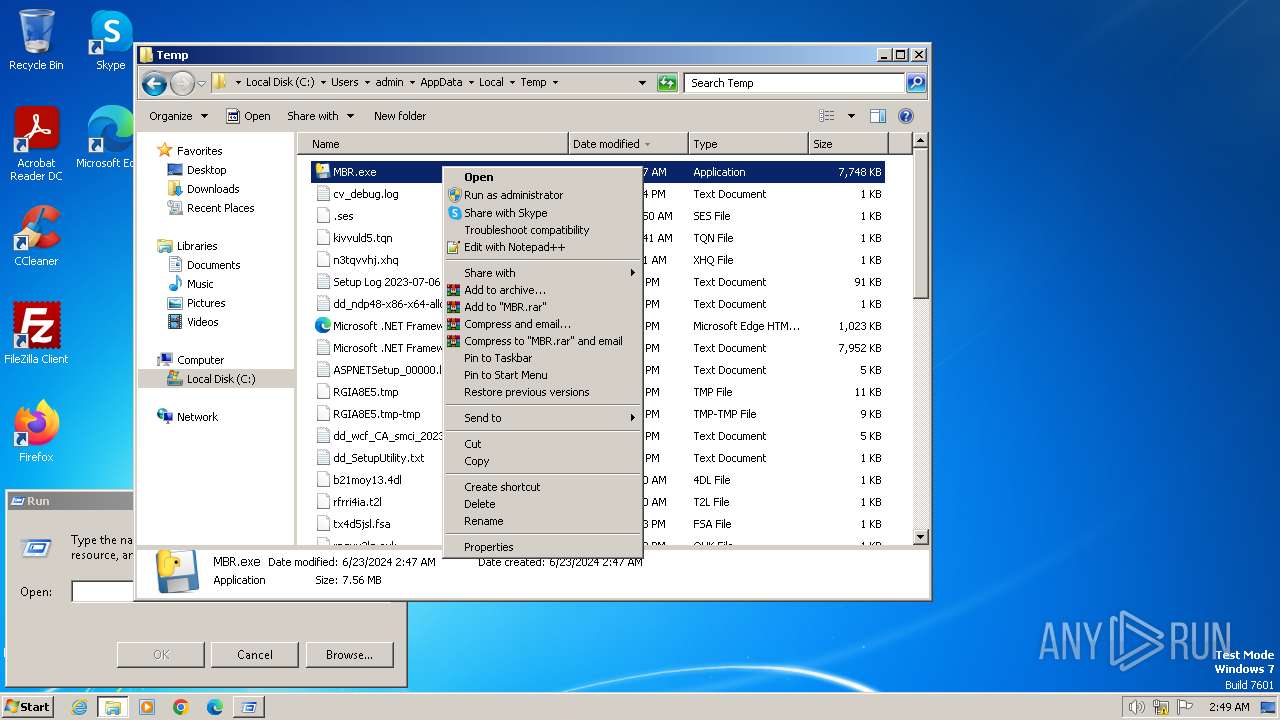Select Create shortcut

542,487
